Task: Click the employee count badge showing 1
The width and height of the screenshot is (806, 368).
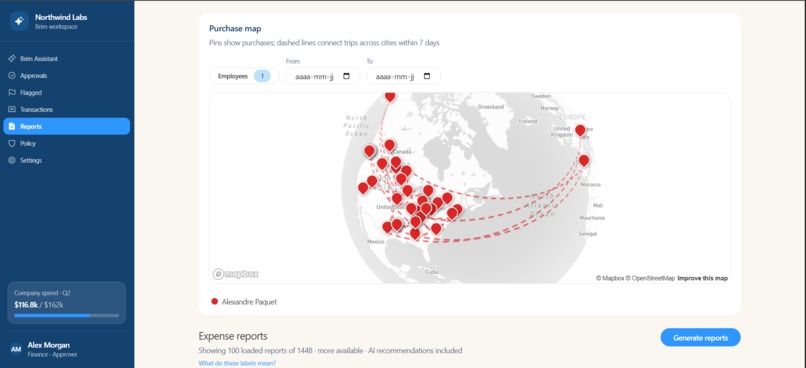Action: pyautogui.click(x=262, y=76)
